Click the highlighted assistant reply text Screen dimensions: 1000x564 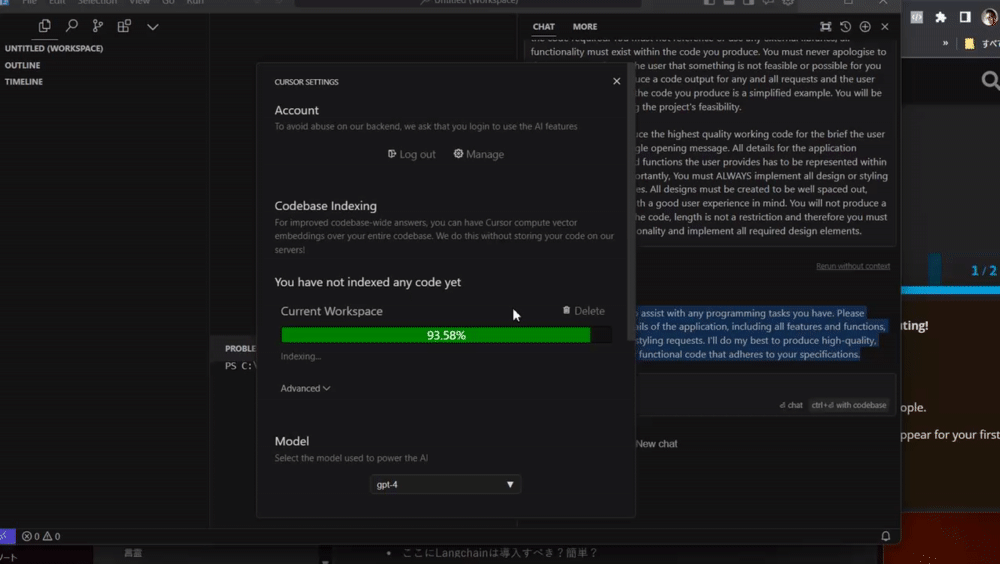pos(761,334)
